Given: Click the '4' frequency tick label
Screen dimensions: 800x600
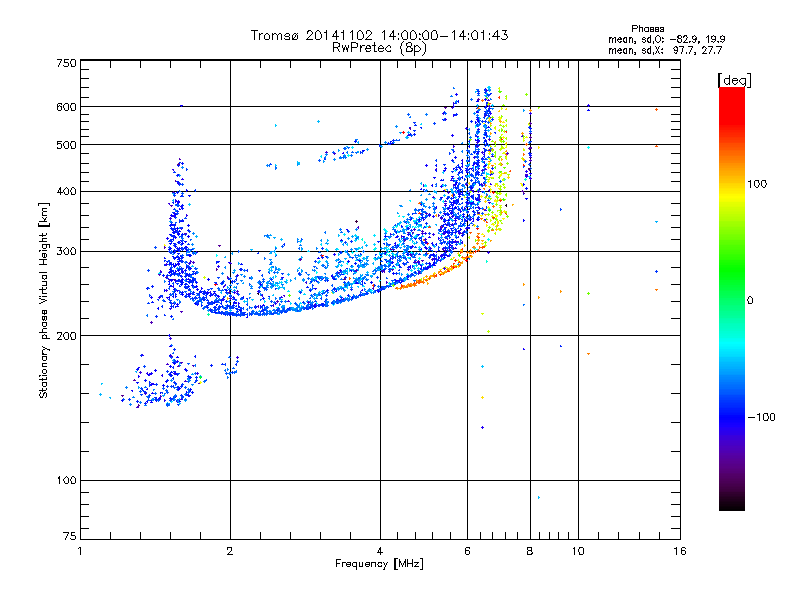Looking at the screenshot, I should [x=380, y=551].
